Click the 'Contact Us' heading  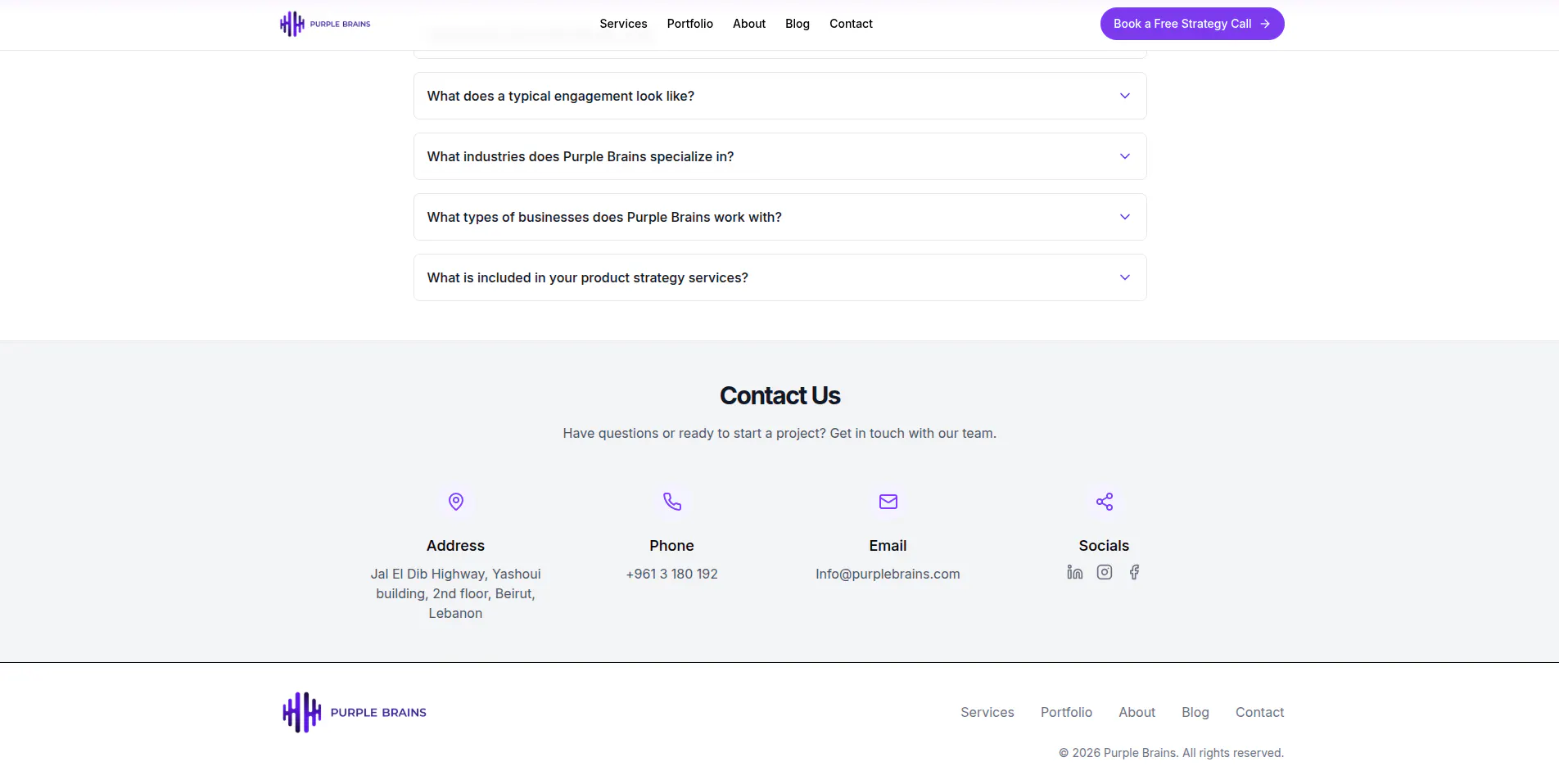[x=779, y=395]
